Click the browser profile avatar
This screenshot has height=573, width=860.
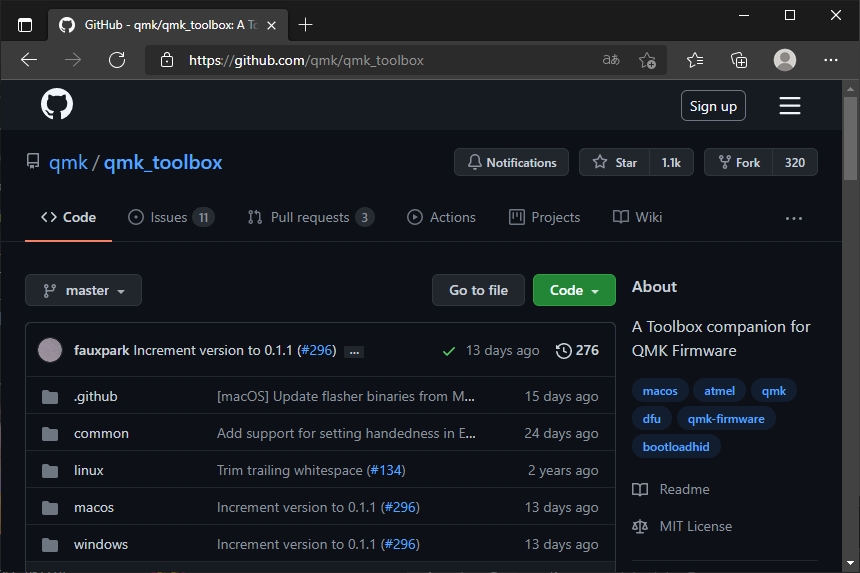(785, 60)
